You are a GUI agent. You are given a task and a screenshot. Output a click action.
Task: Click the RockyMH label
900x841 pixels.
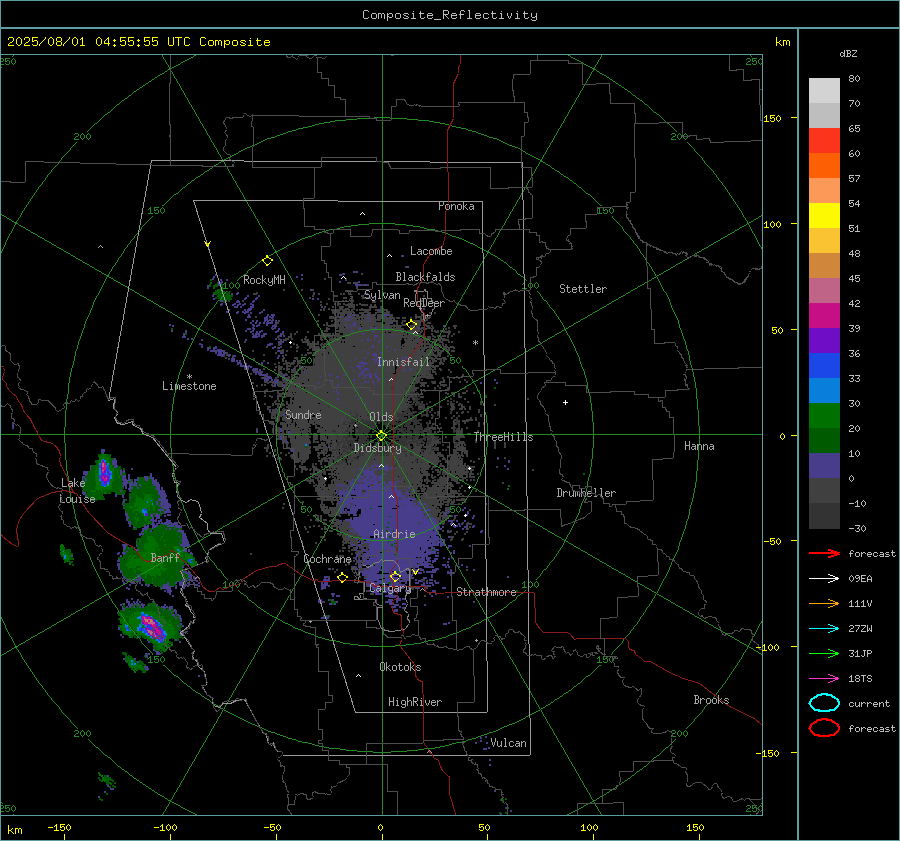click(x=264, y=280)
